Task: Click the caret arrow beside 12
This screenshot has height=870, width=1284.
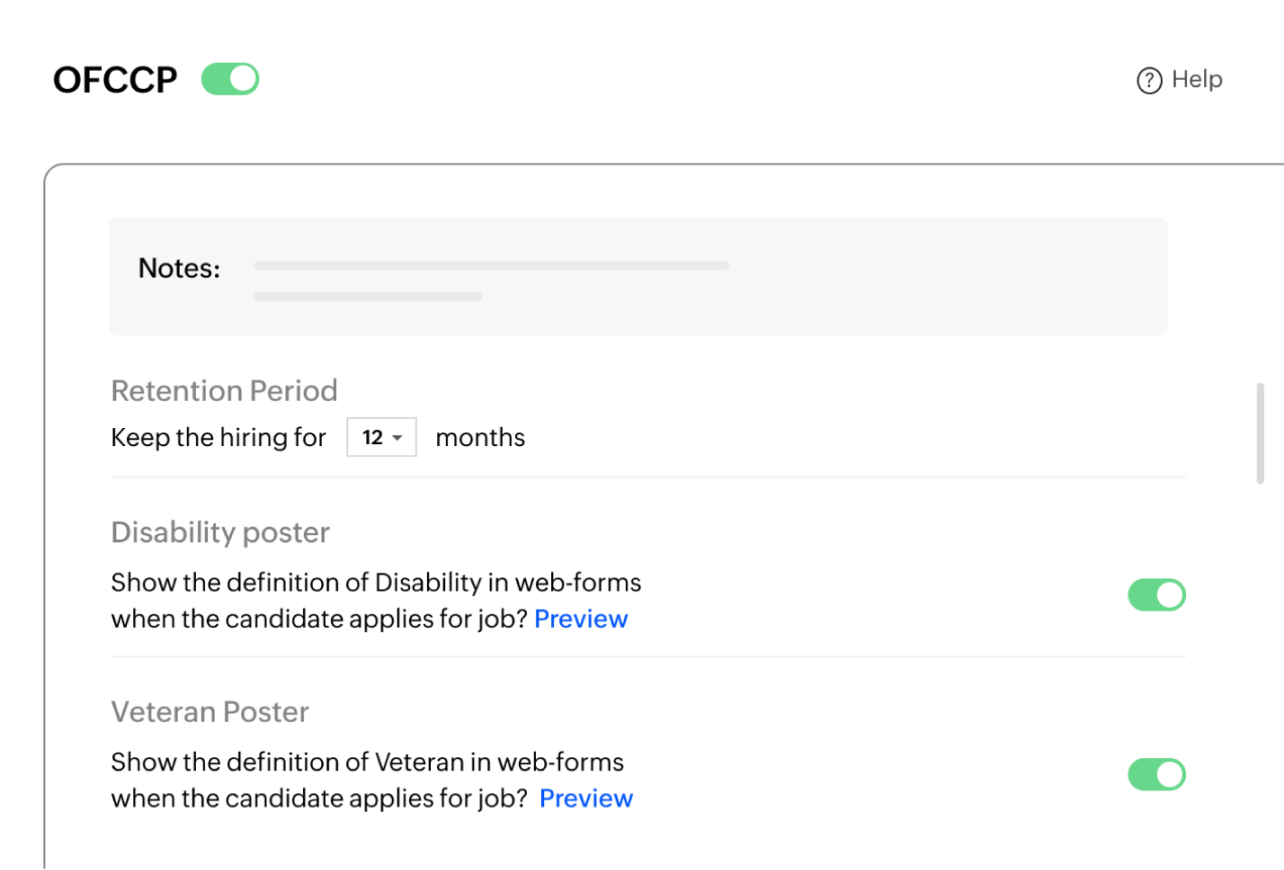Action: (397, 439)
